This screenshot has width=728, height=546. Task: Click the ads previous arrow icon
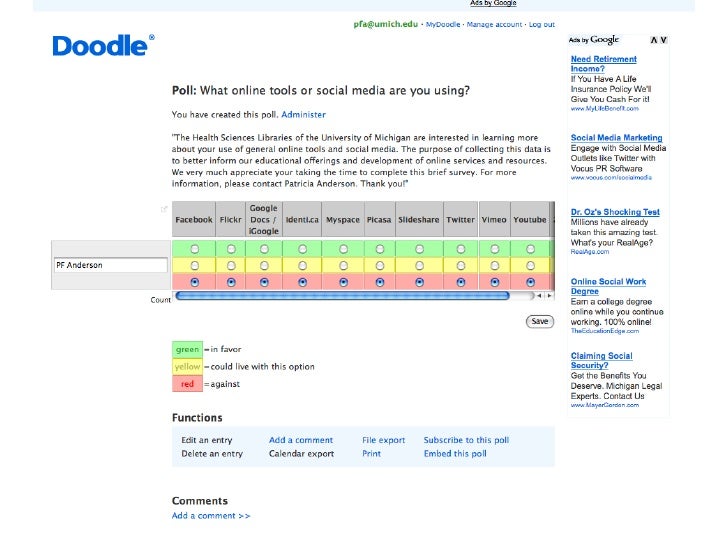click(x=654, y=40)
